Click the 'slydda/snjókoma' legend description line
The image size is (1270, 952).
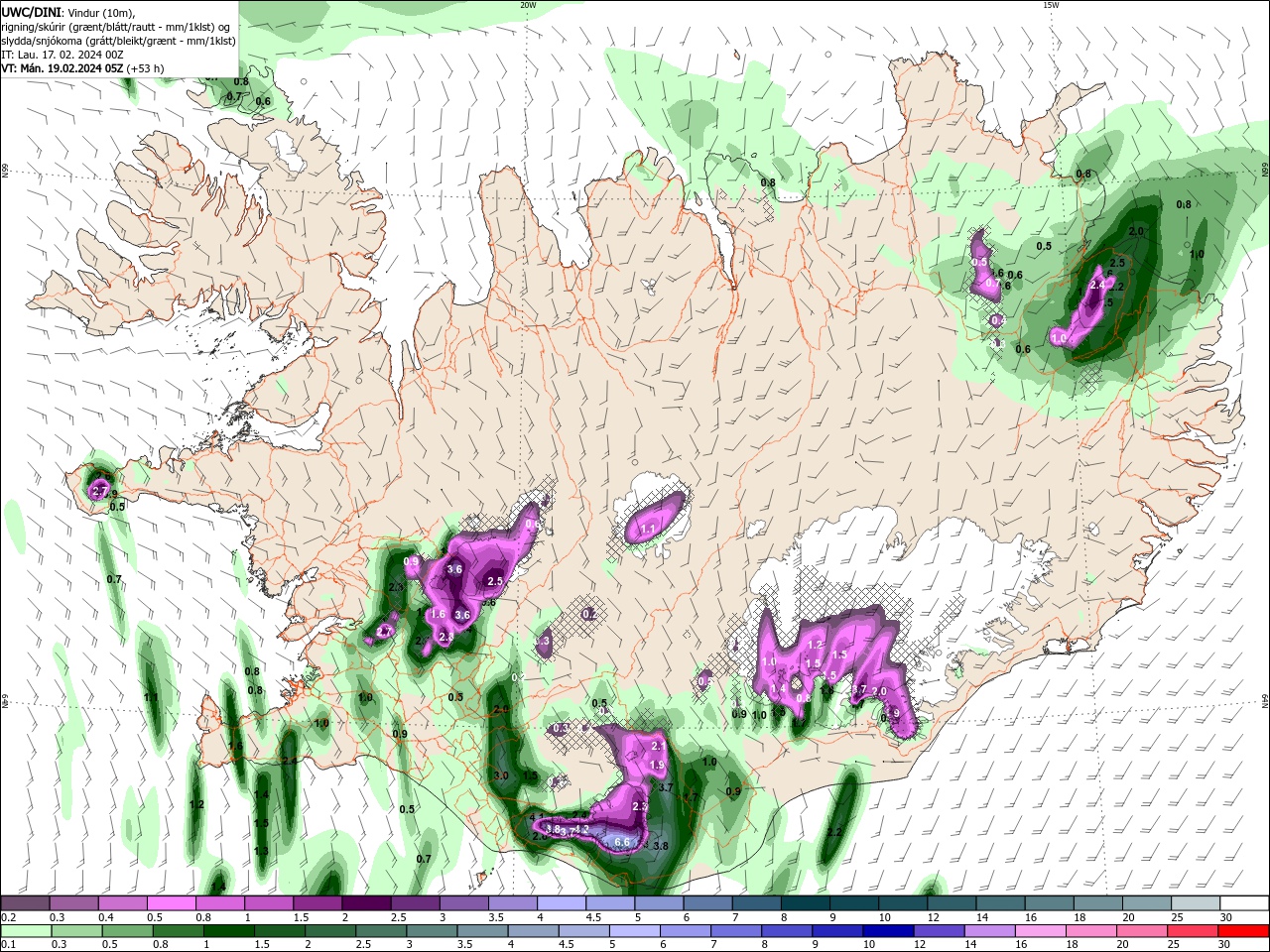coord(118,41)
